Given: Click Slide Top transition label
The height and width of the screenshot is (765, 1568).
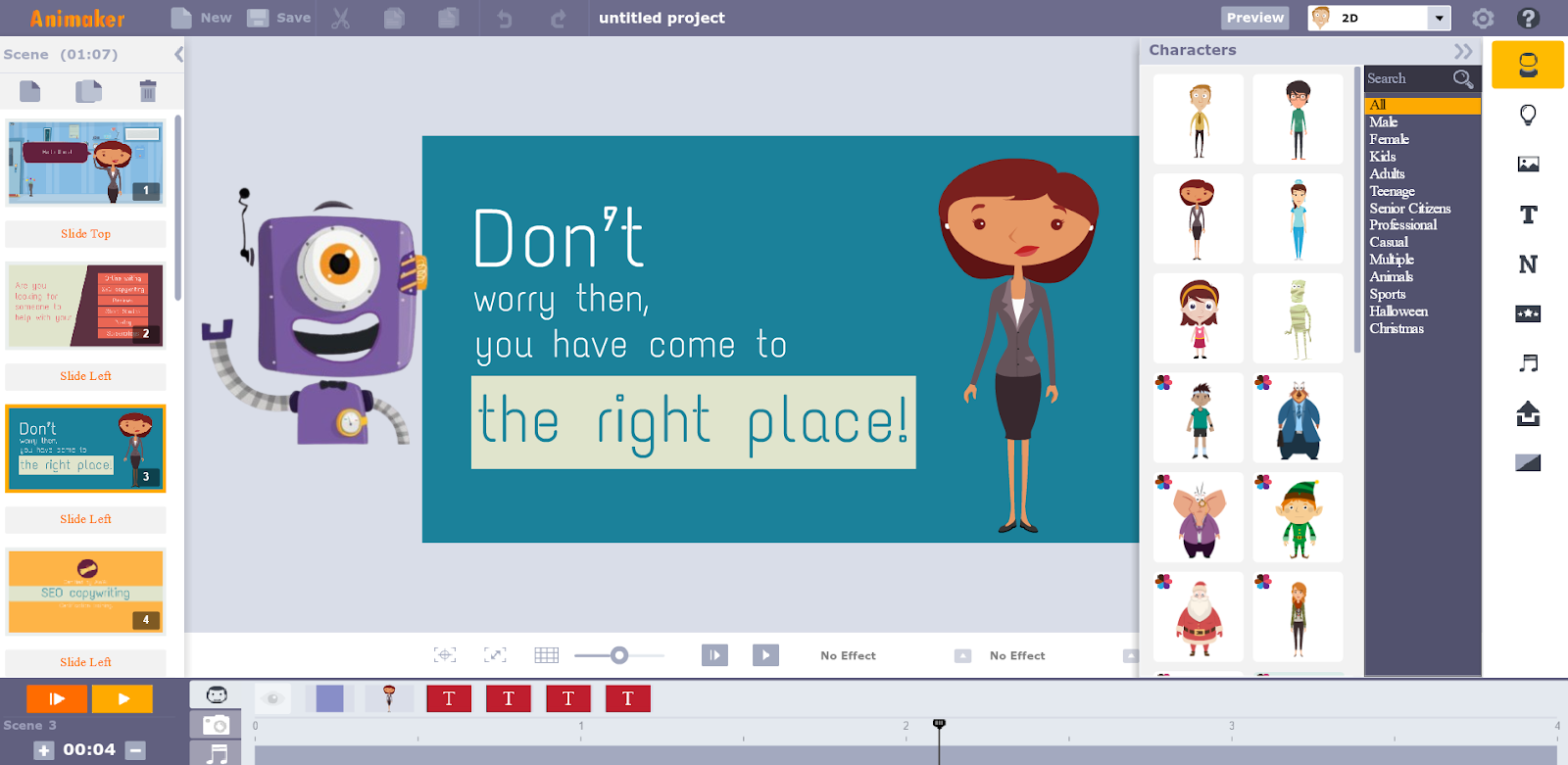Looking at the screenshot, I should (85, 234).
